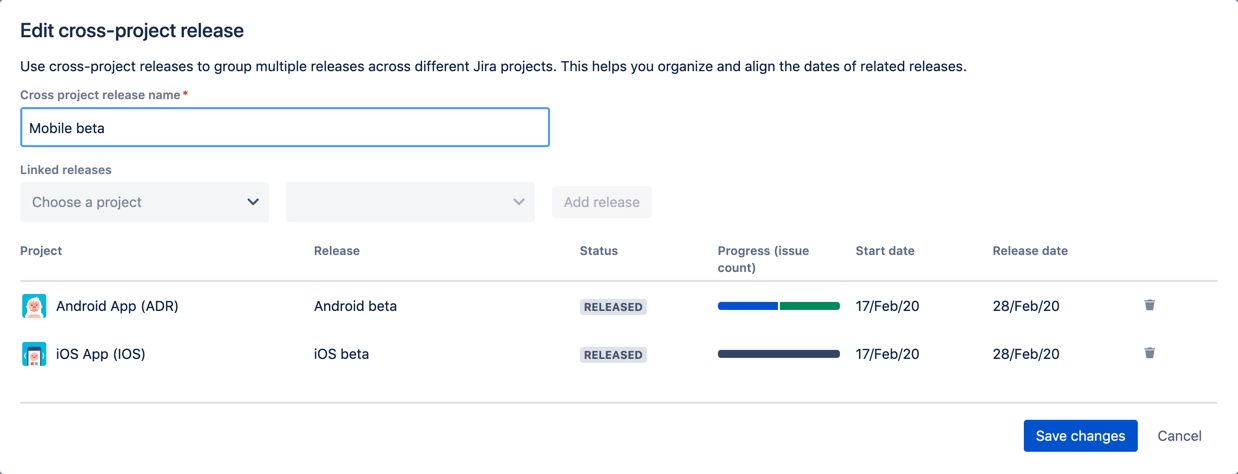
Task: Delete the iOS beta release row
Action: [1149, 353]
